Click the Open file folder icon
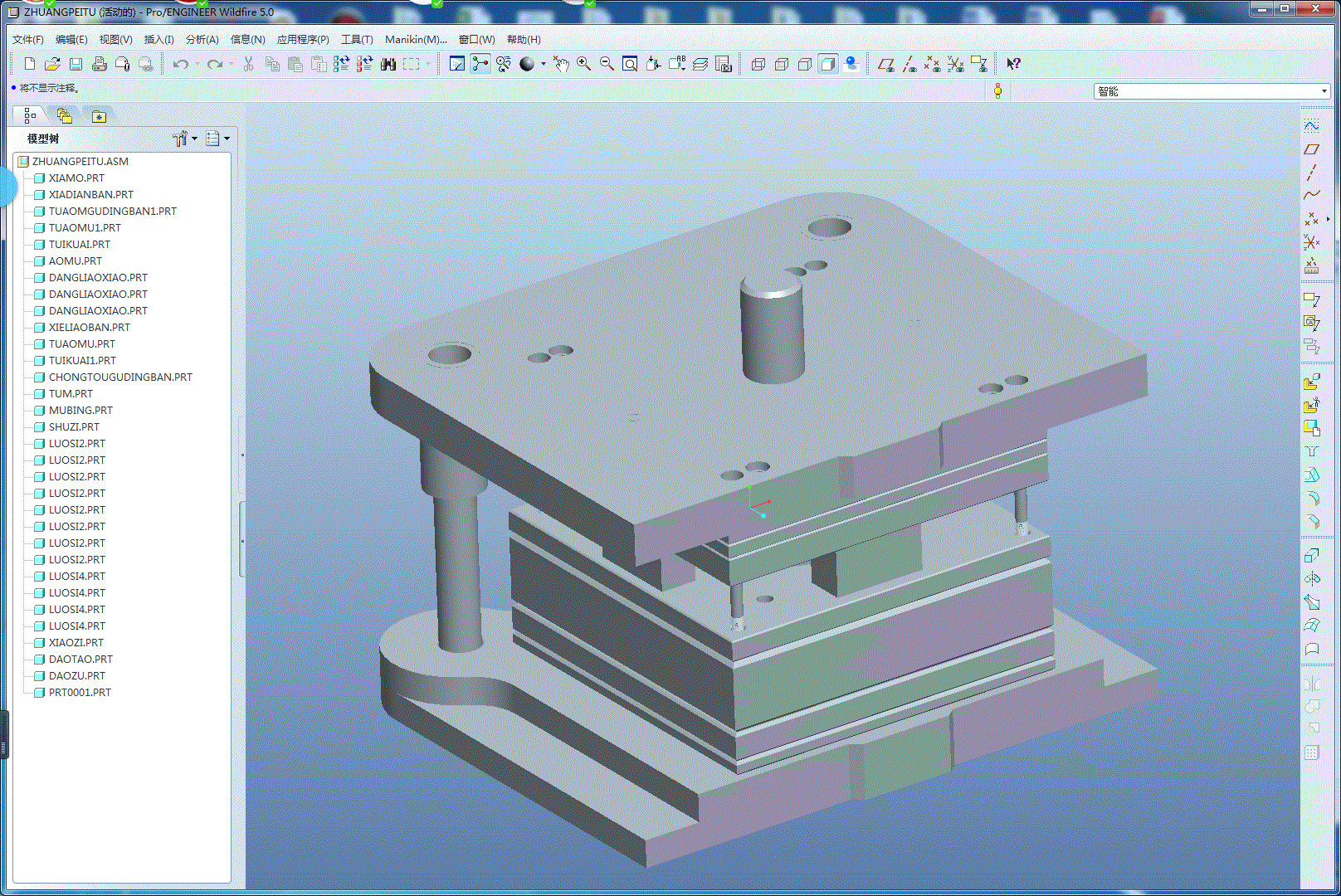This screenshot has height=896, width=1341. coord(52,64)
